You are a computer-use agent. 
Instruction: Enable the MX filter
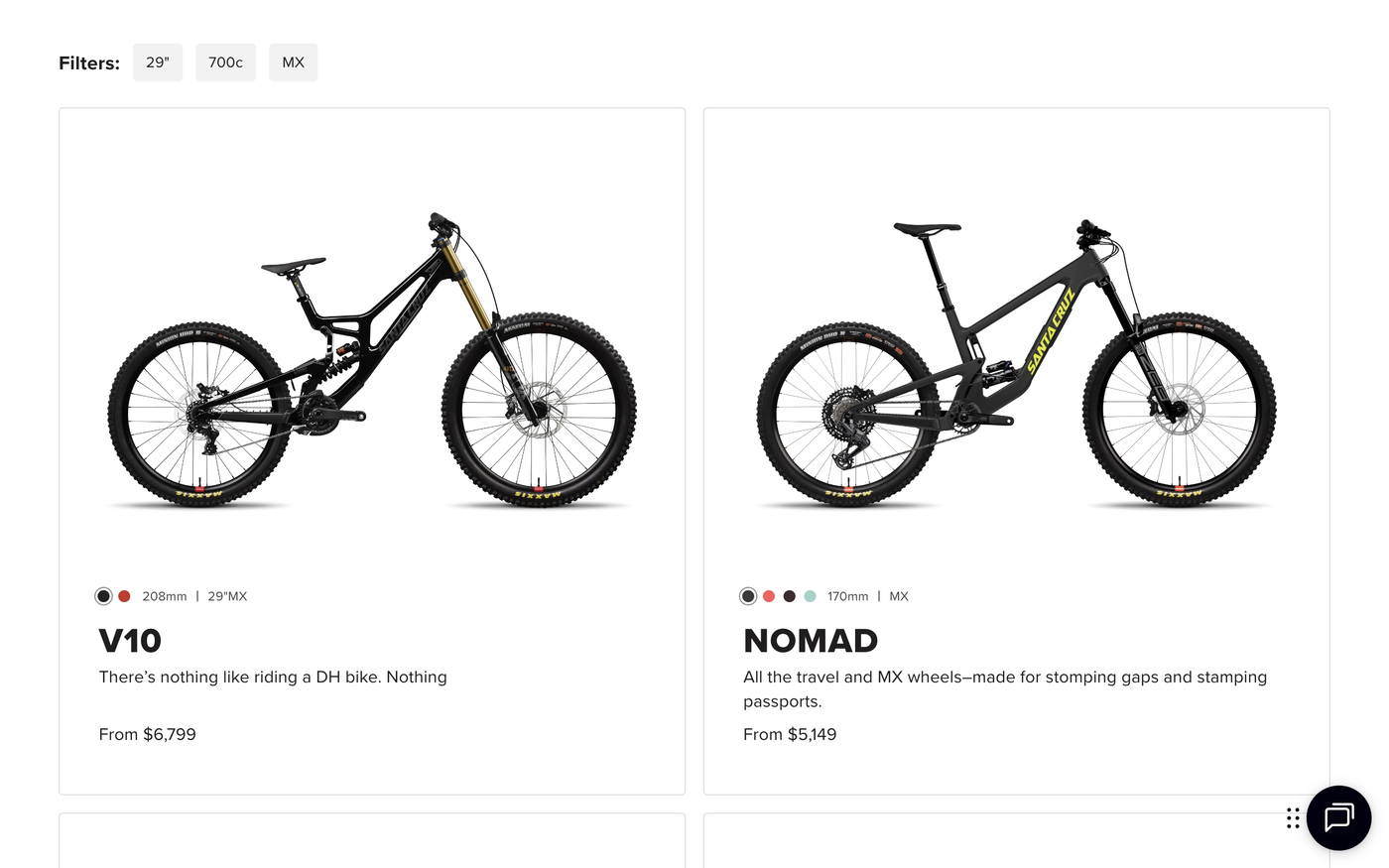click(293, 62)
